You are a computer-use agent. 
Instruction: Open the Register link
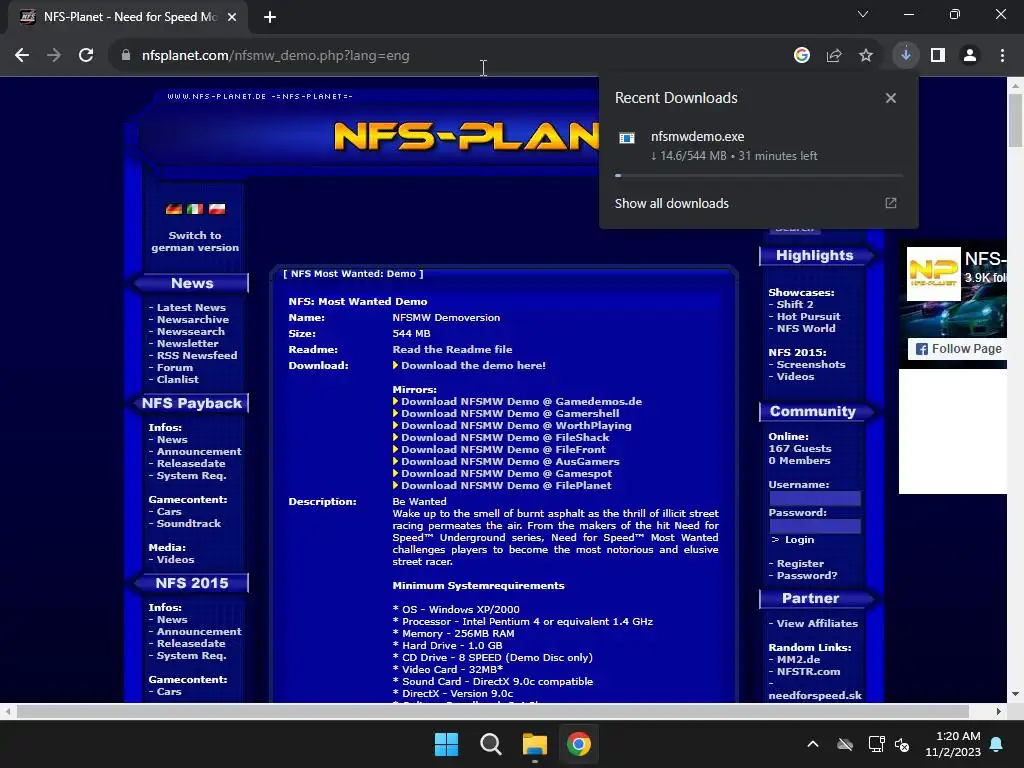800,564
